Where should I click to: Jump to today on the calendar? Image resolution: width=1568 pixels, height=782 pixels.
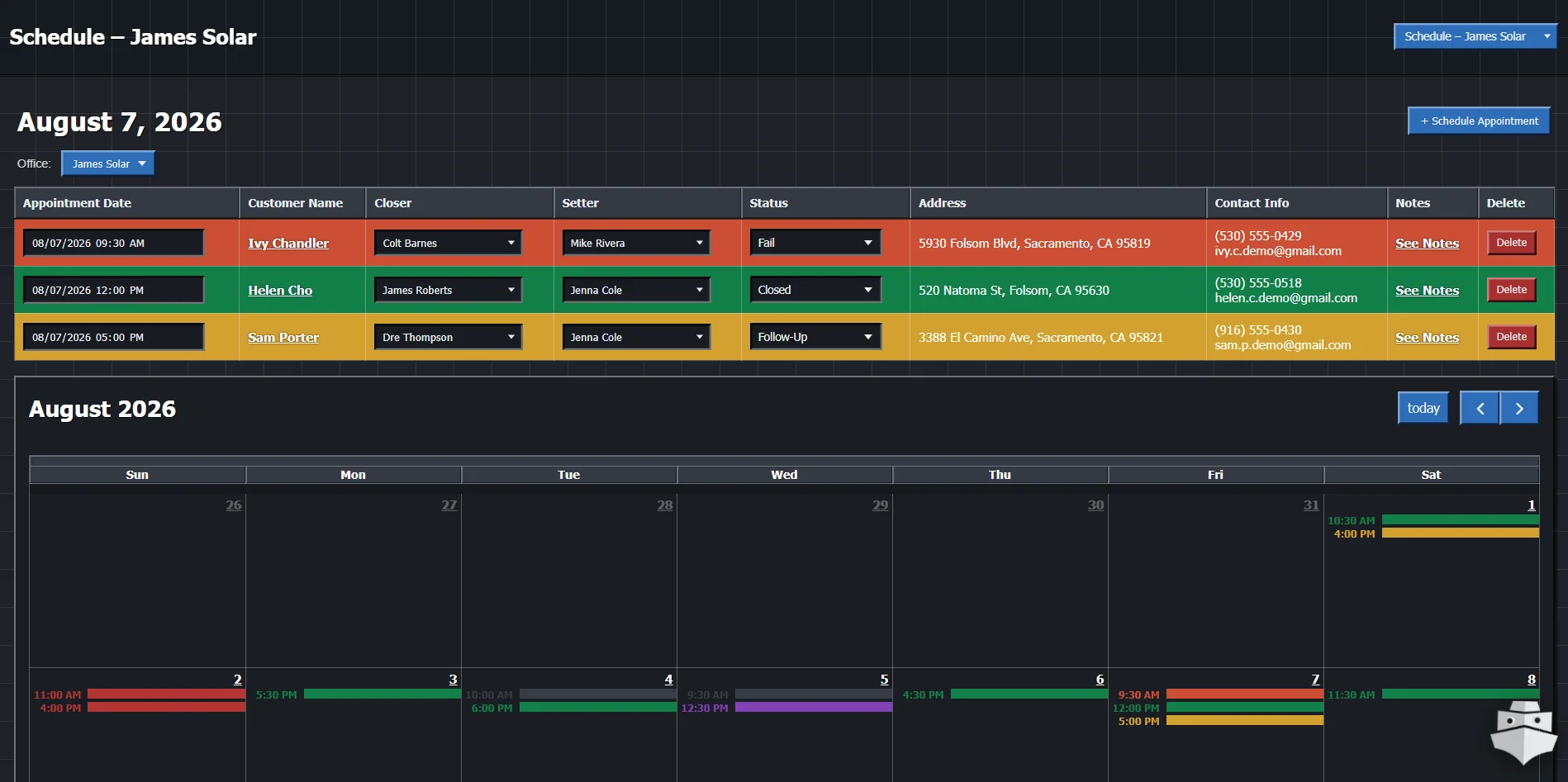tap(1423, 408)
